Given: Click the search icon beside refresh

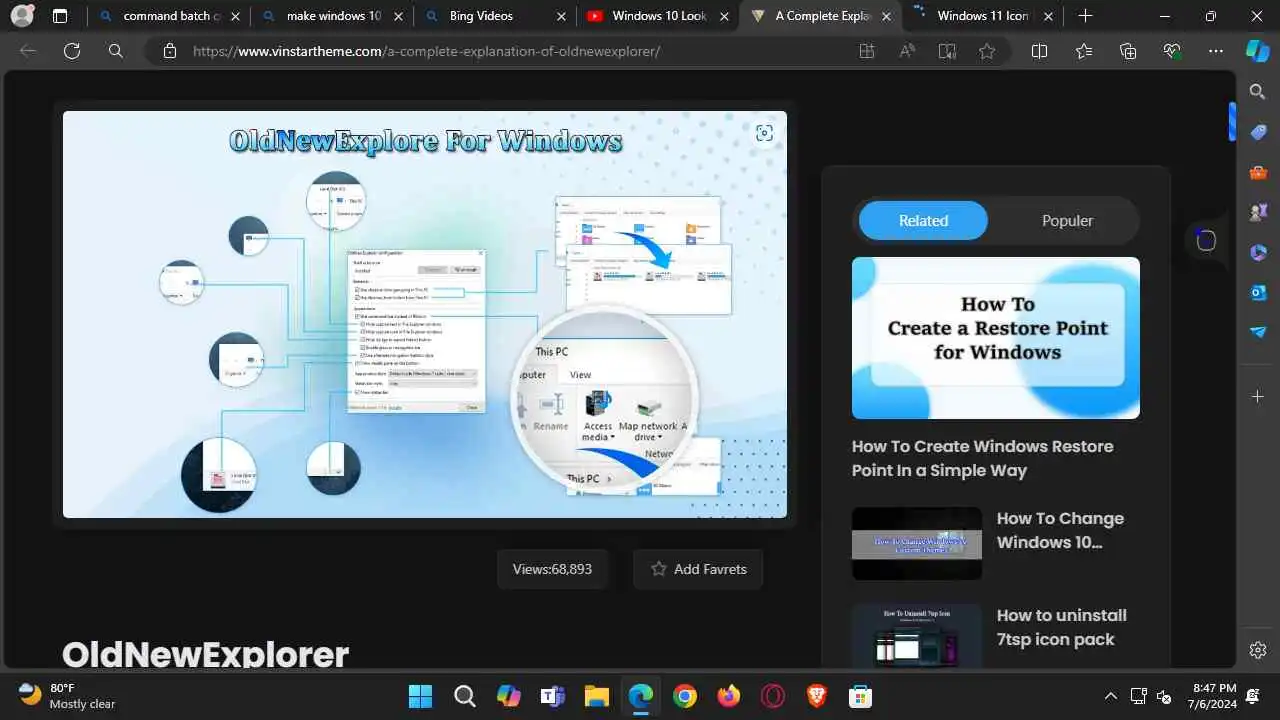Looking at the screenshot, I should pos(116,51).
